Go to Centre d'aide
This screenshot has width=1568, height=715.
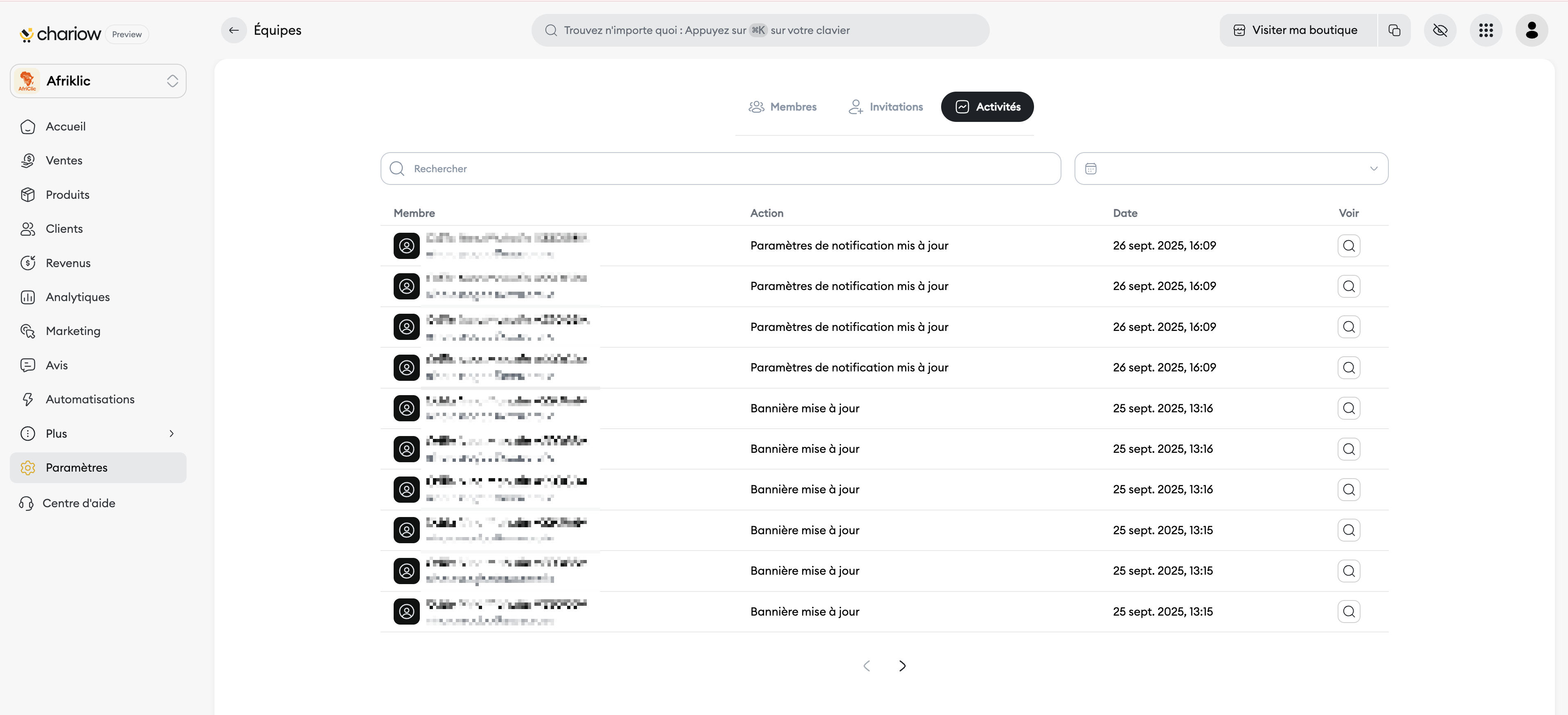tap(79, 503)
